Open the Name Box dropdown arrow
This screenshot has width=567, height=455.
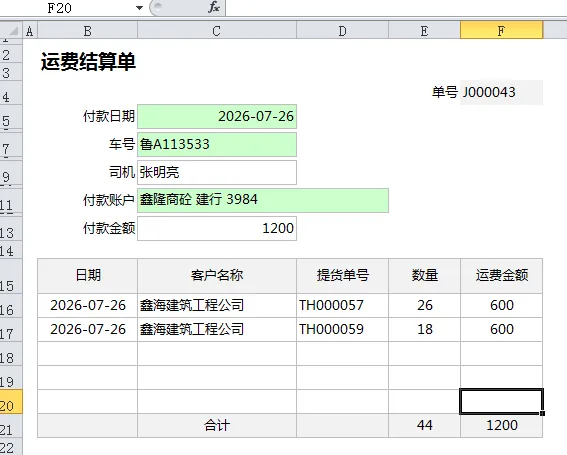coord(139,8)
